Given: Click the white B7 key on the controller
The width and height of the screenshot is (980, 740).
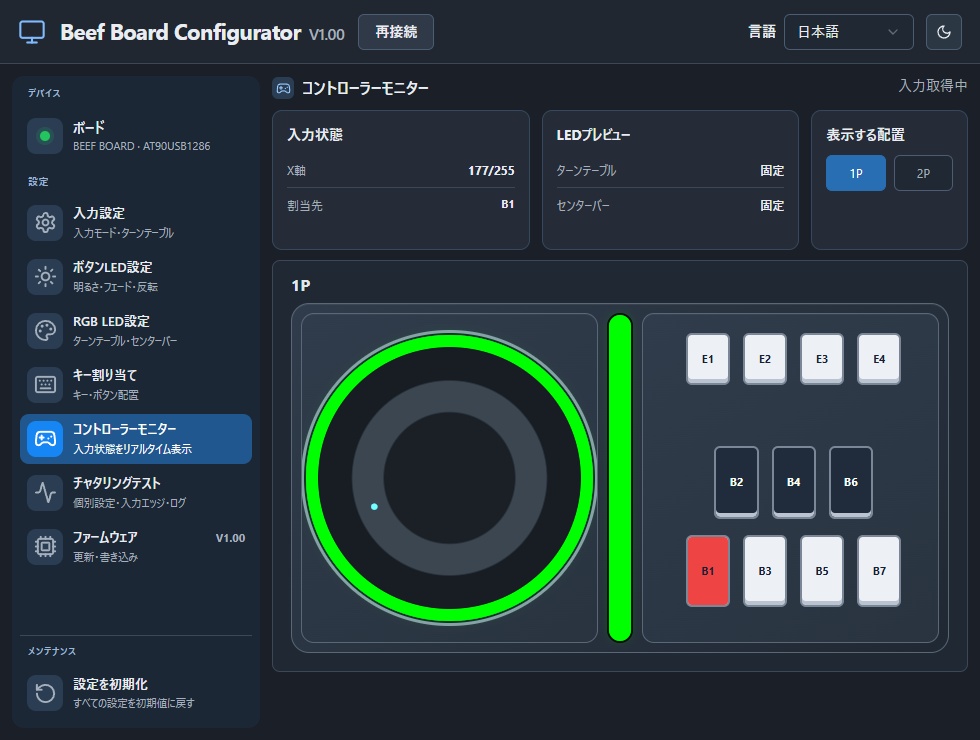Looking at the screenshot, I should pos(879,571).
